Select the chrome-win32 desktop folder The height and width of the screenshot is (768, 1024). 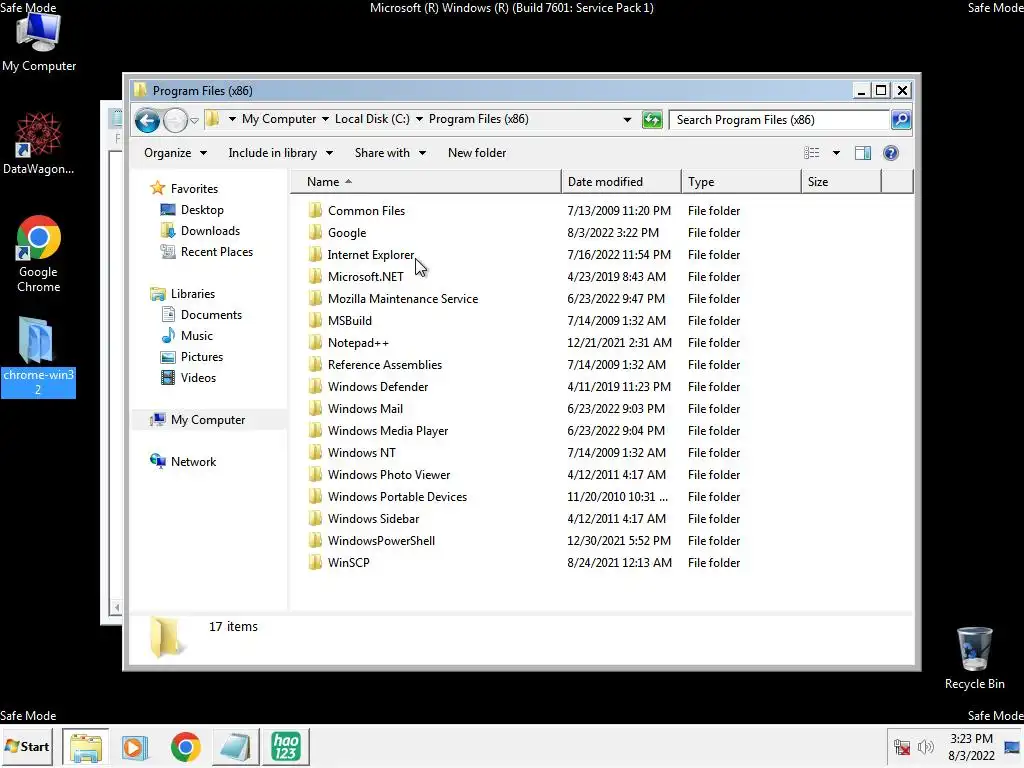pos(38,356)
